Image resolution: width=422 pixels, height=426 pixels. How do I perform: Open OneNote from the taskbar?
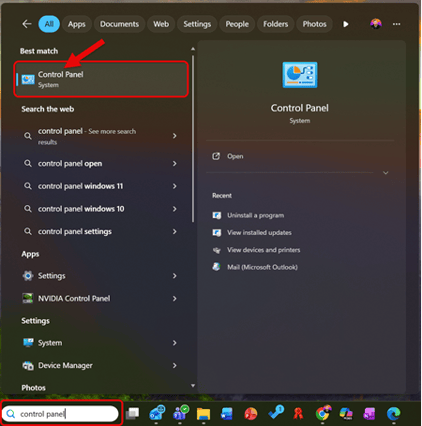(369, 414)
